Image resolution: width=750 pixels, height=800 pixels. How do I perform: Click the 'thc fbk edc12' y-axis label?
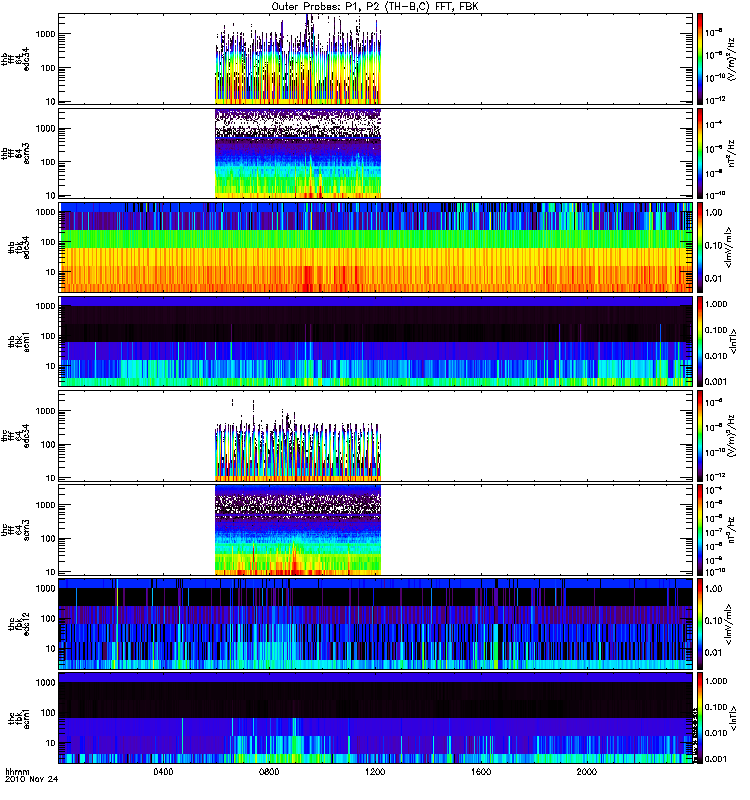click(x=19, y=624)
